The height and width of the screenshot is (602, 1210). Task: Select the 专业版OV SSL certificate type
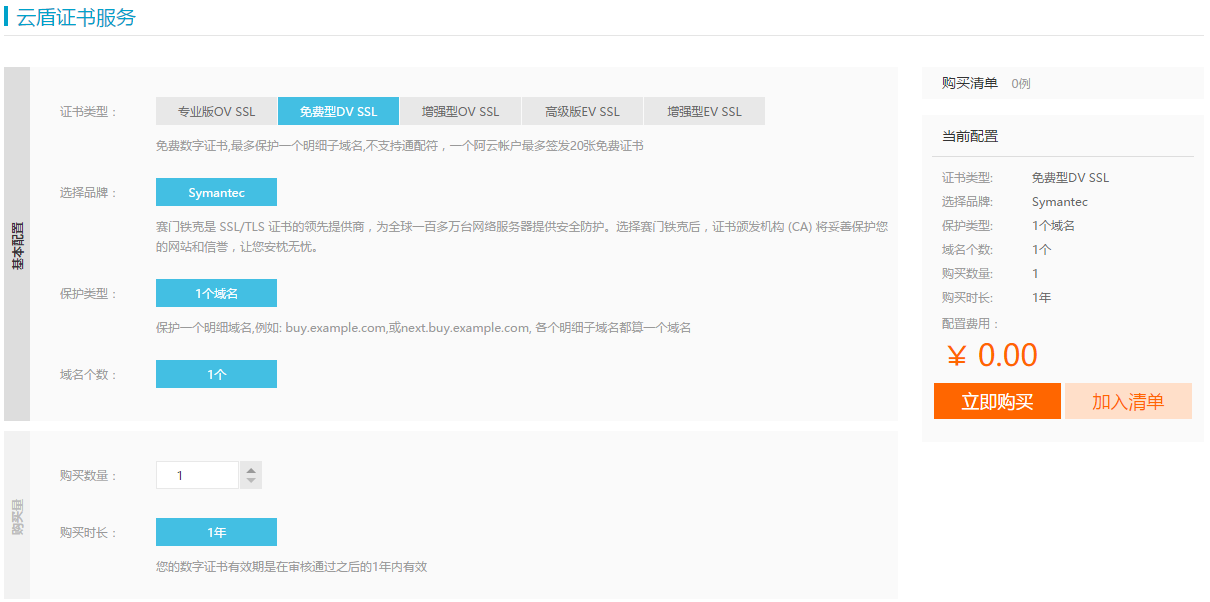pyautogui.click(x=216, y=111)
